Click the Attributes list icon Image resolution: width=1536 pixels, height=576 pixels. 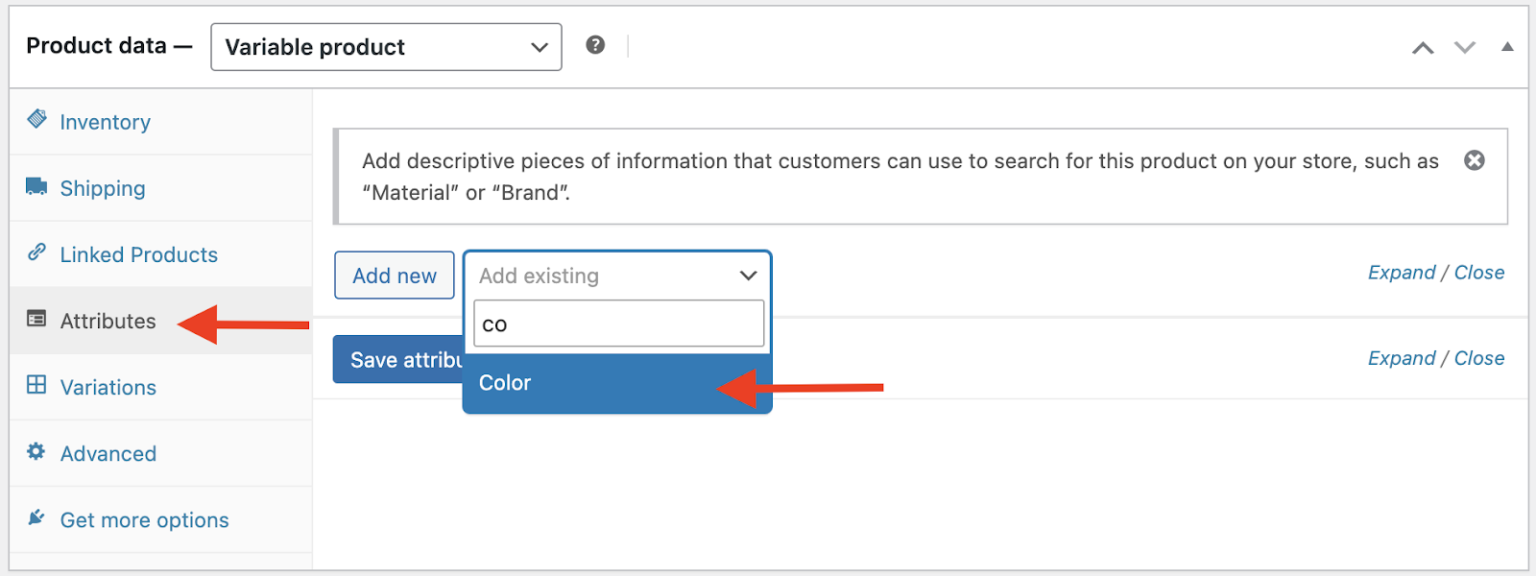tap(36, 320)
